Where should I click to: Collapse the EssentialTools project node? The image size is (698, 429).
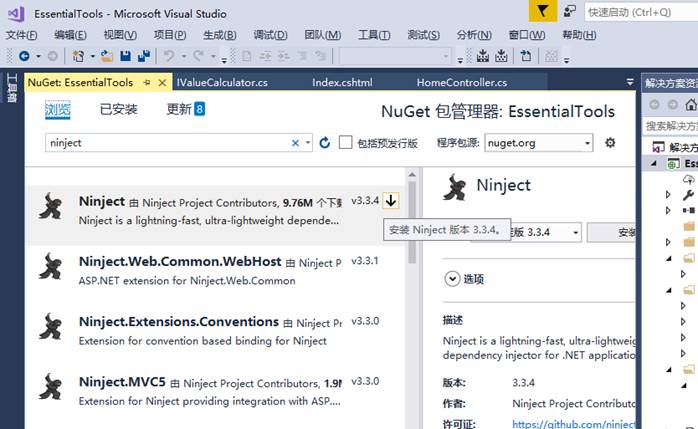tap(654, 164)
